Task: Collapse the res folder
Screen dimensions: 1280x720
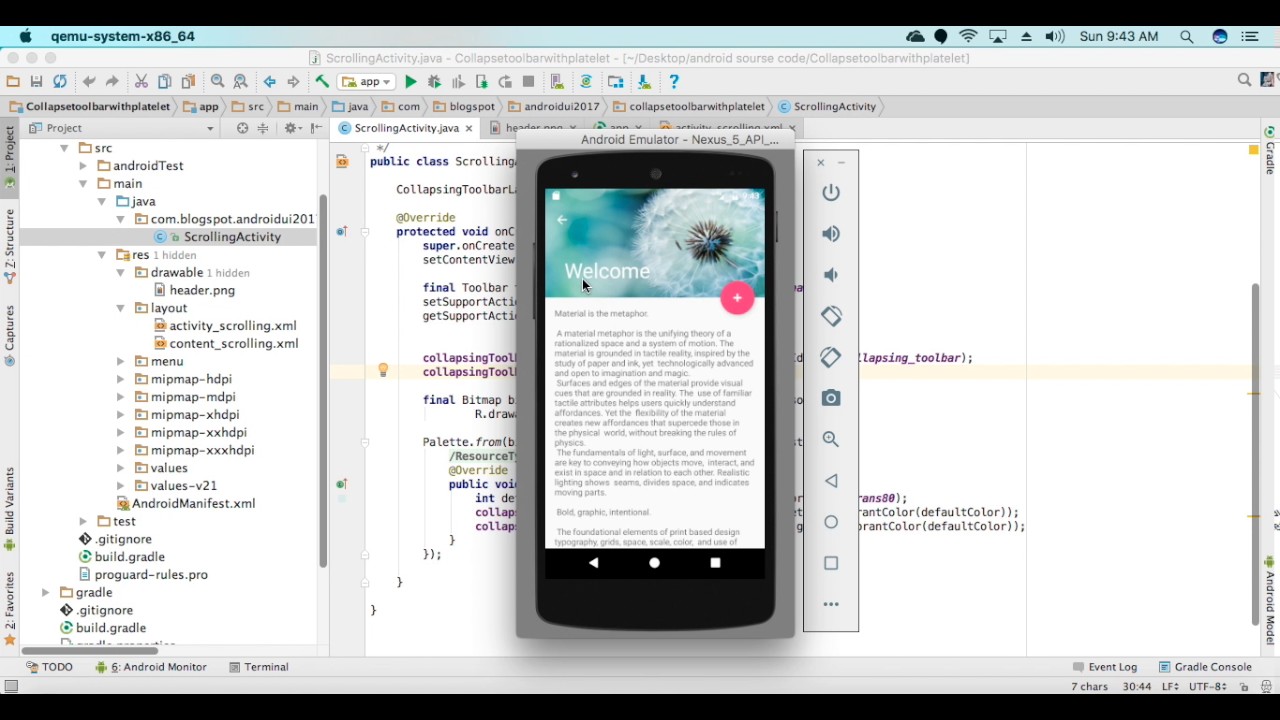Action: [102, 255]
